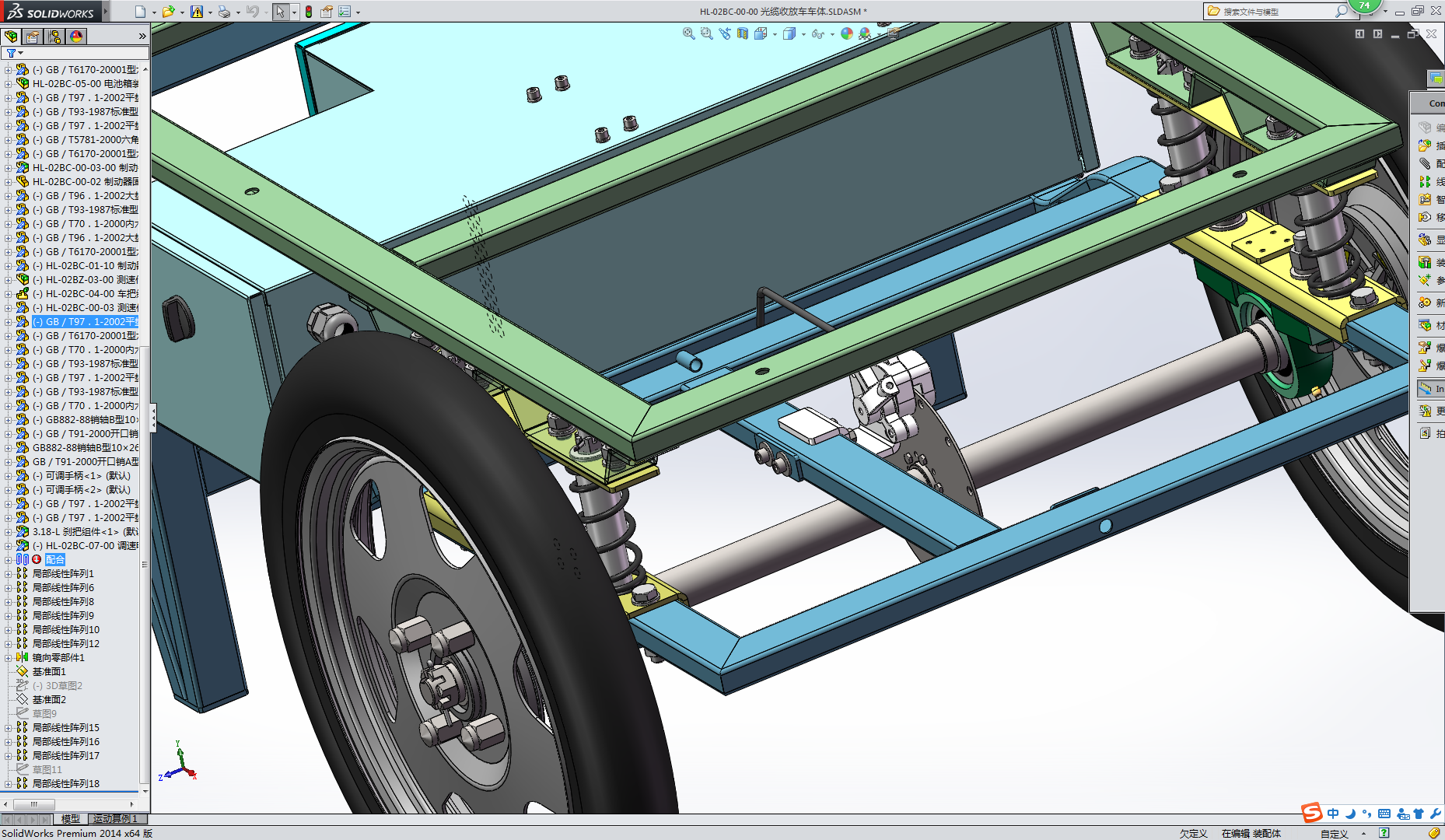1445x840 pixels.
Task: Click the Section View icon
Action: (743, 33)
